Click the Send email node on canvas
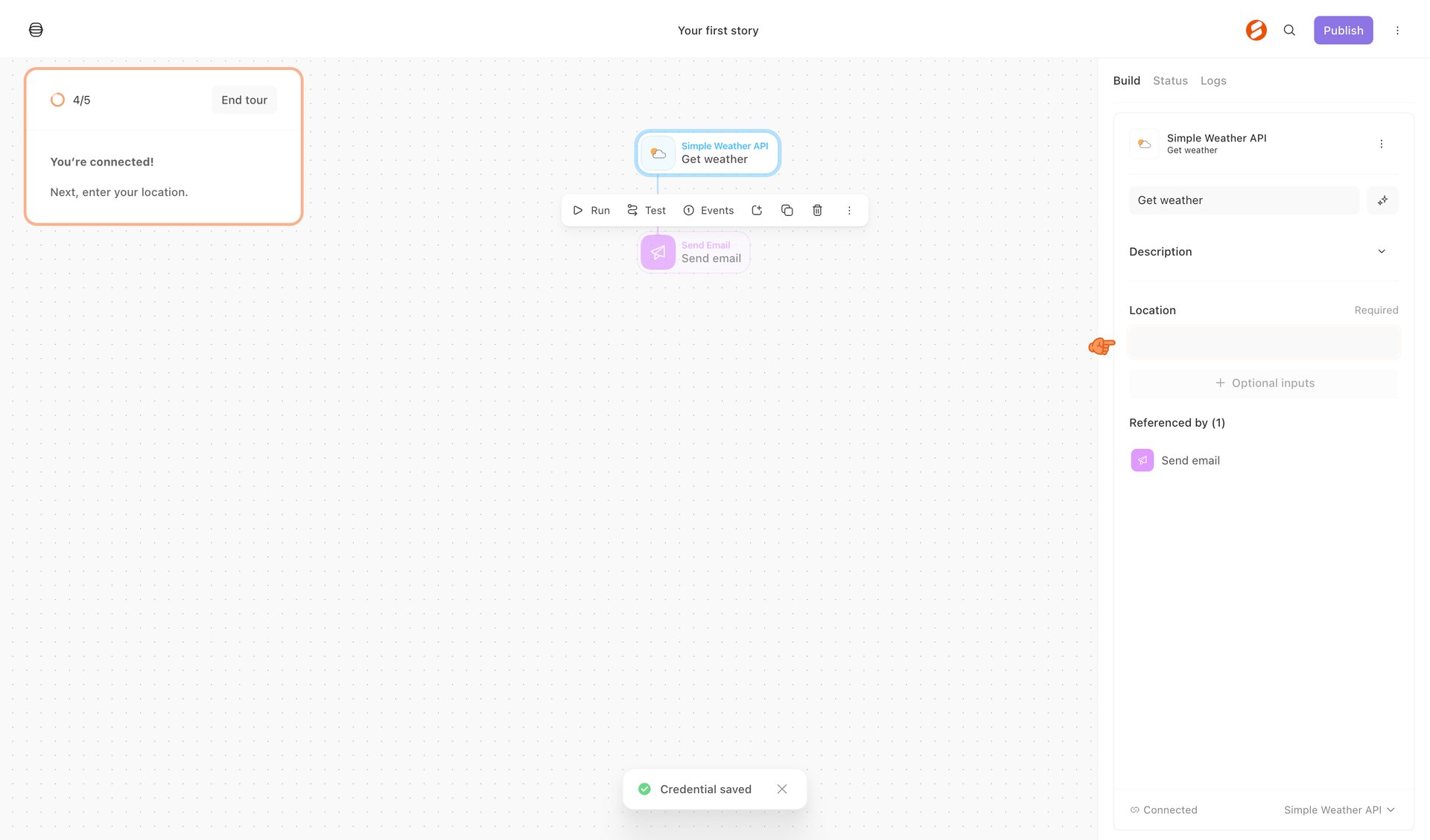1430x840 pixels. pyautogui.click(x=693, y=252)
